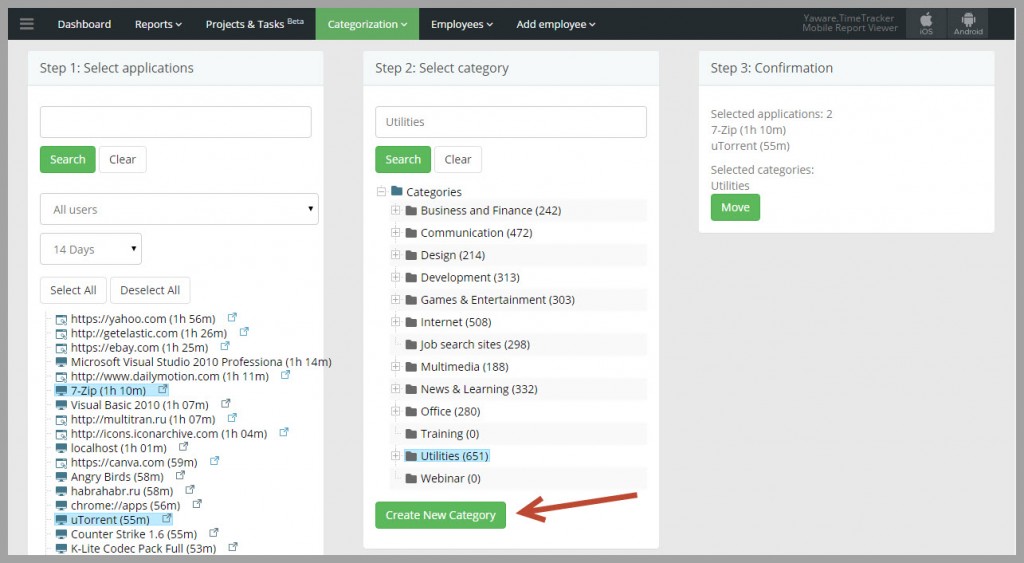Click the Utilities folder icon
The height and width of the screenshot is (563, 1024).
411,456
